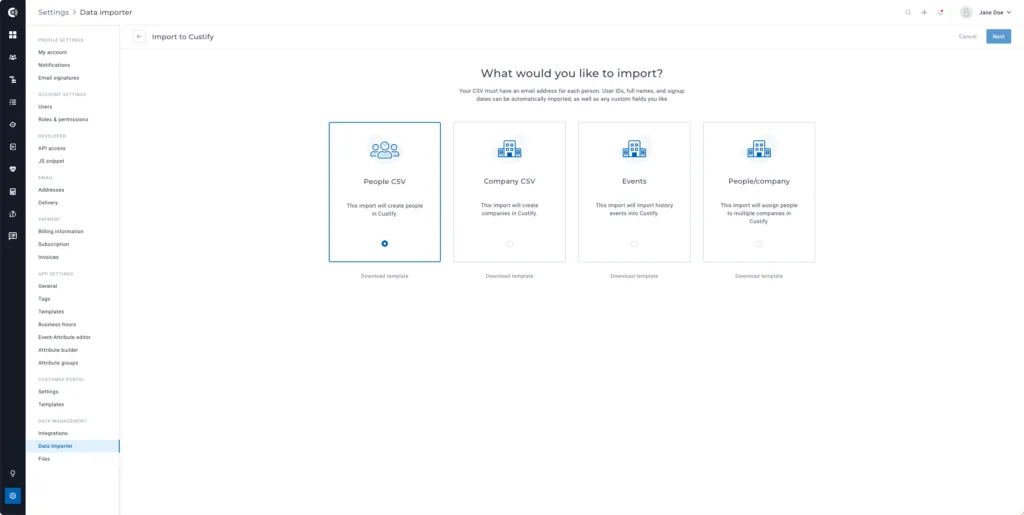The image size is (1024, 515).
Task: Click the back arrow beside Import to Custify
Action: click(x=139, y=37)
